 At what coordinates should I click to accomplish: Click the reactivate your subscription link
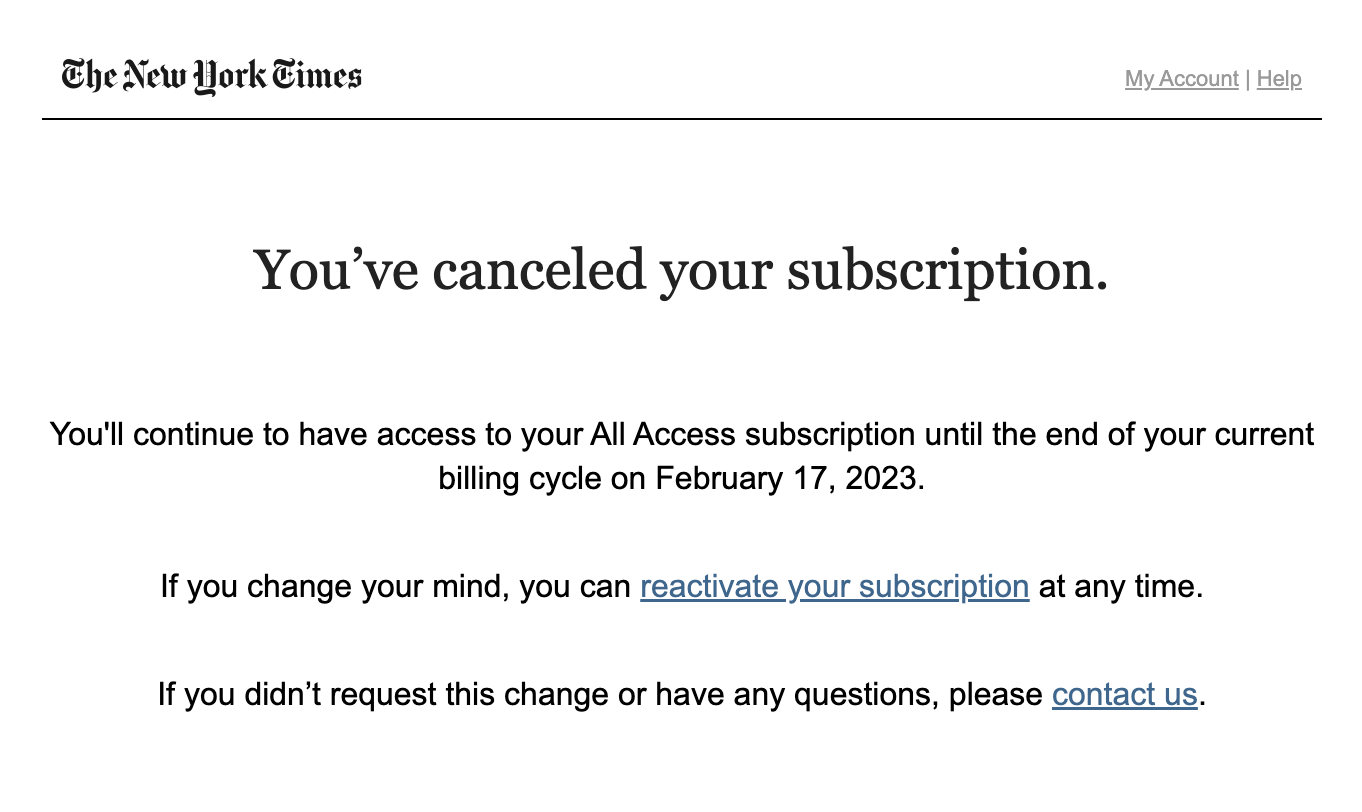click(834, 586)
